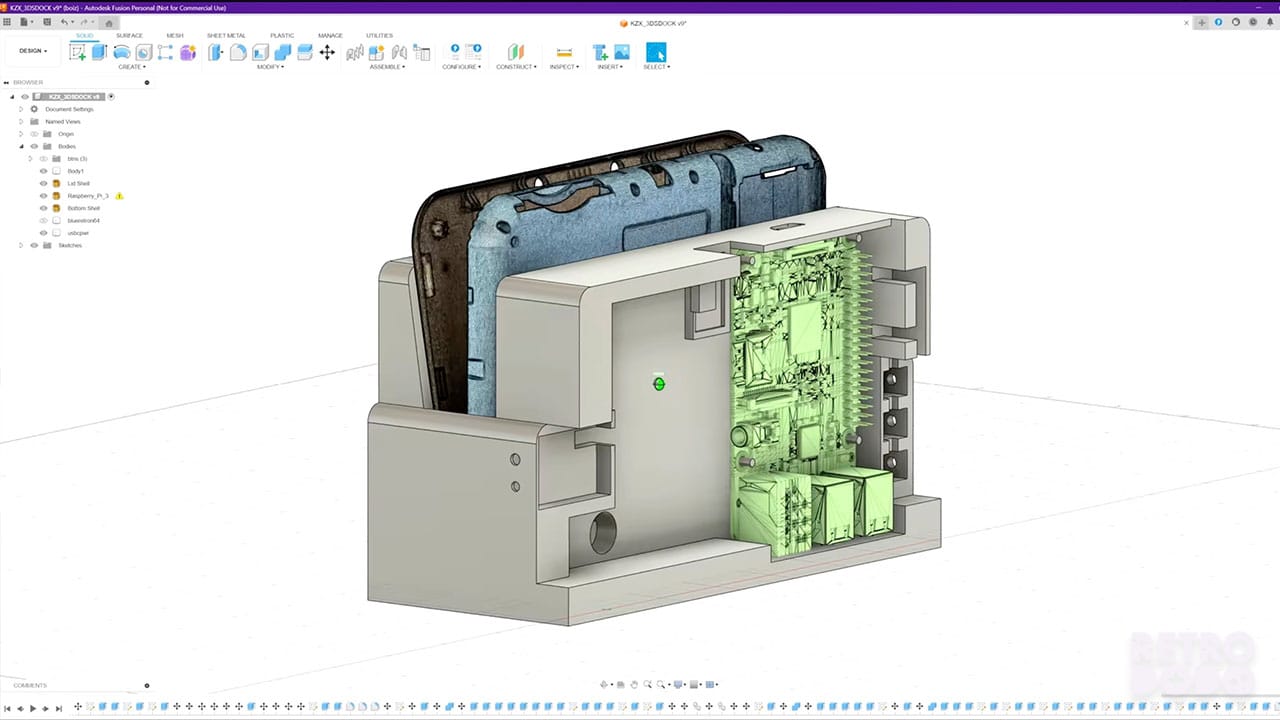Screen dimensions: 1280x720
Task: Show the usbcpwr body
Action: 42,232
